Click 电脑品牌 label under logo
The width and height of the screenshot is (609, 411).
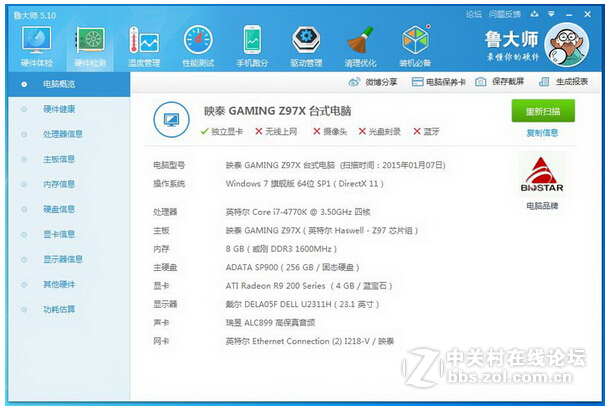[x=542, y=206]
